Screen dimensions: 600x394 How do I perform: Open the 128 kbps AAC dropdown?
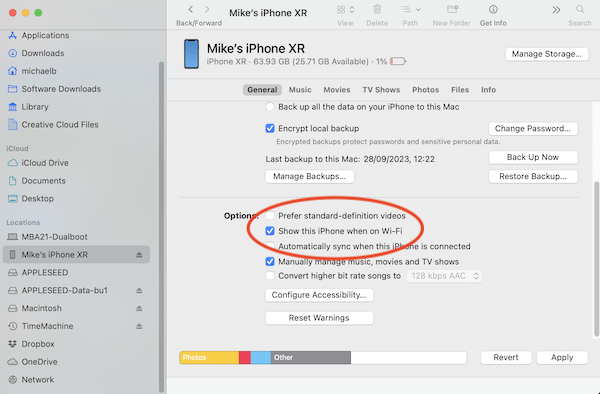click(444, 276)
